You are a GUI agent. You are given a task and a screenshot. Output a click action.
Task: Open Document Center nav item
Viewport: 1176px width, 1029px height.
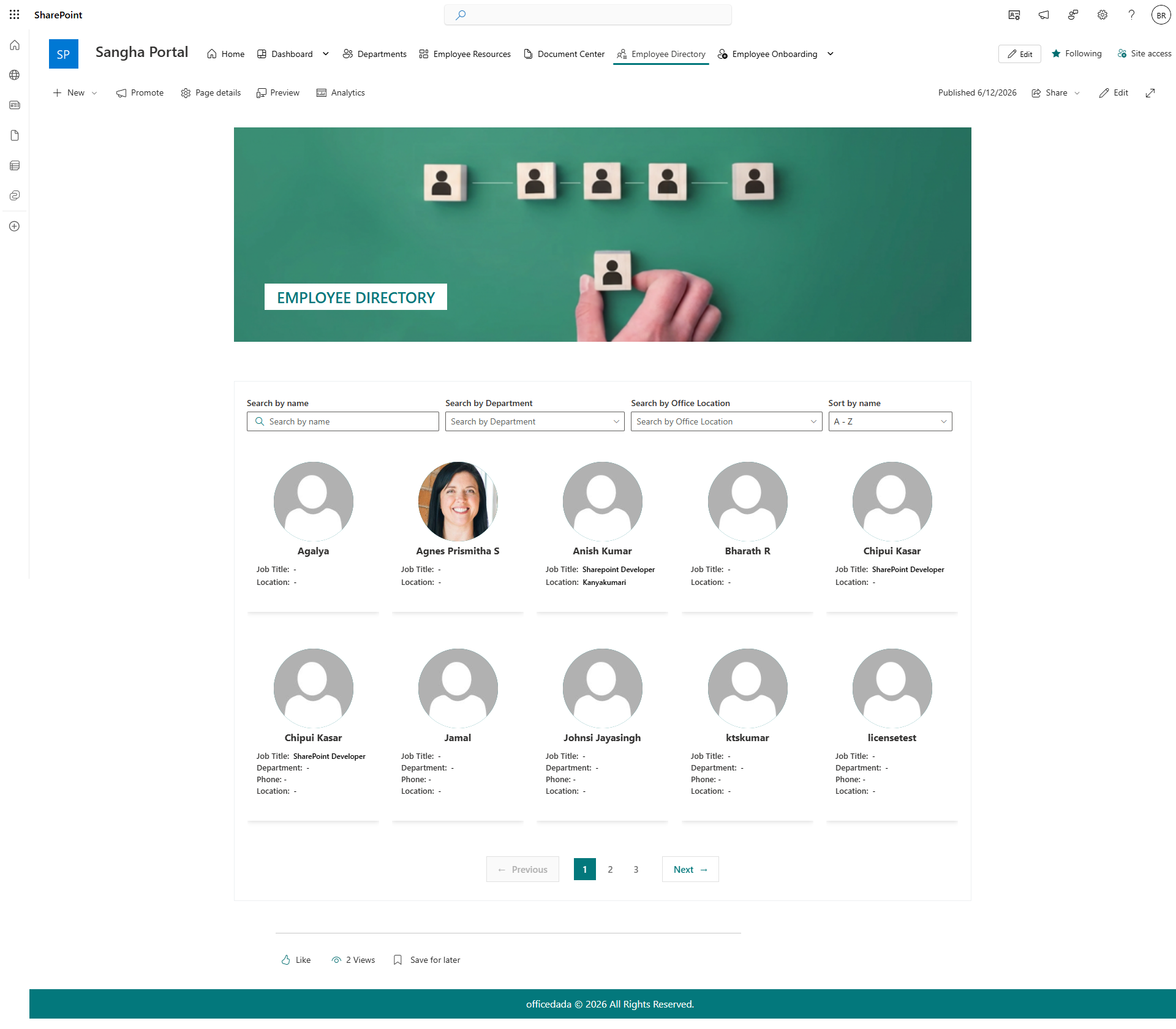point(563,54)
